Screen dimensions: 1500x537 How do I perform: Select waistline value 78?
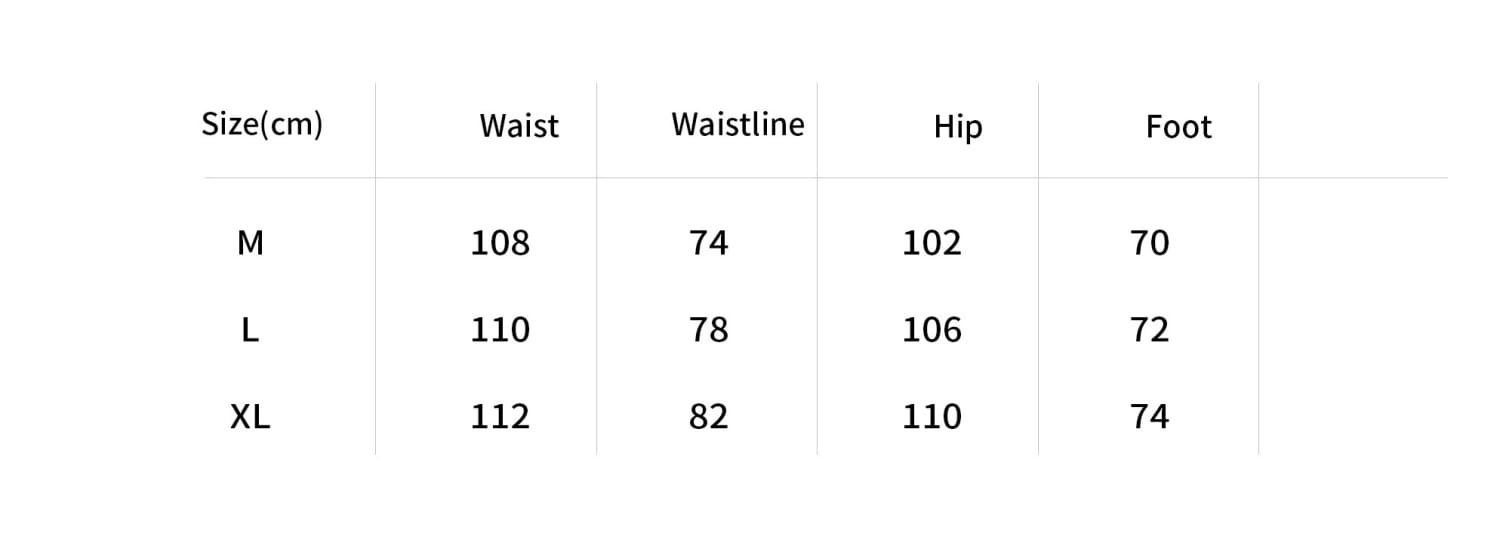(709, 329)
